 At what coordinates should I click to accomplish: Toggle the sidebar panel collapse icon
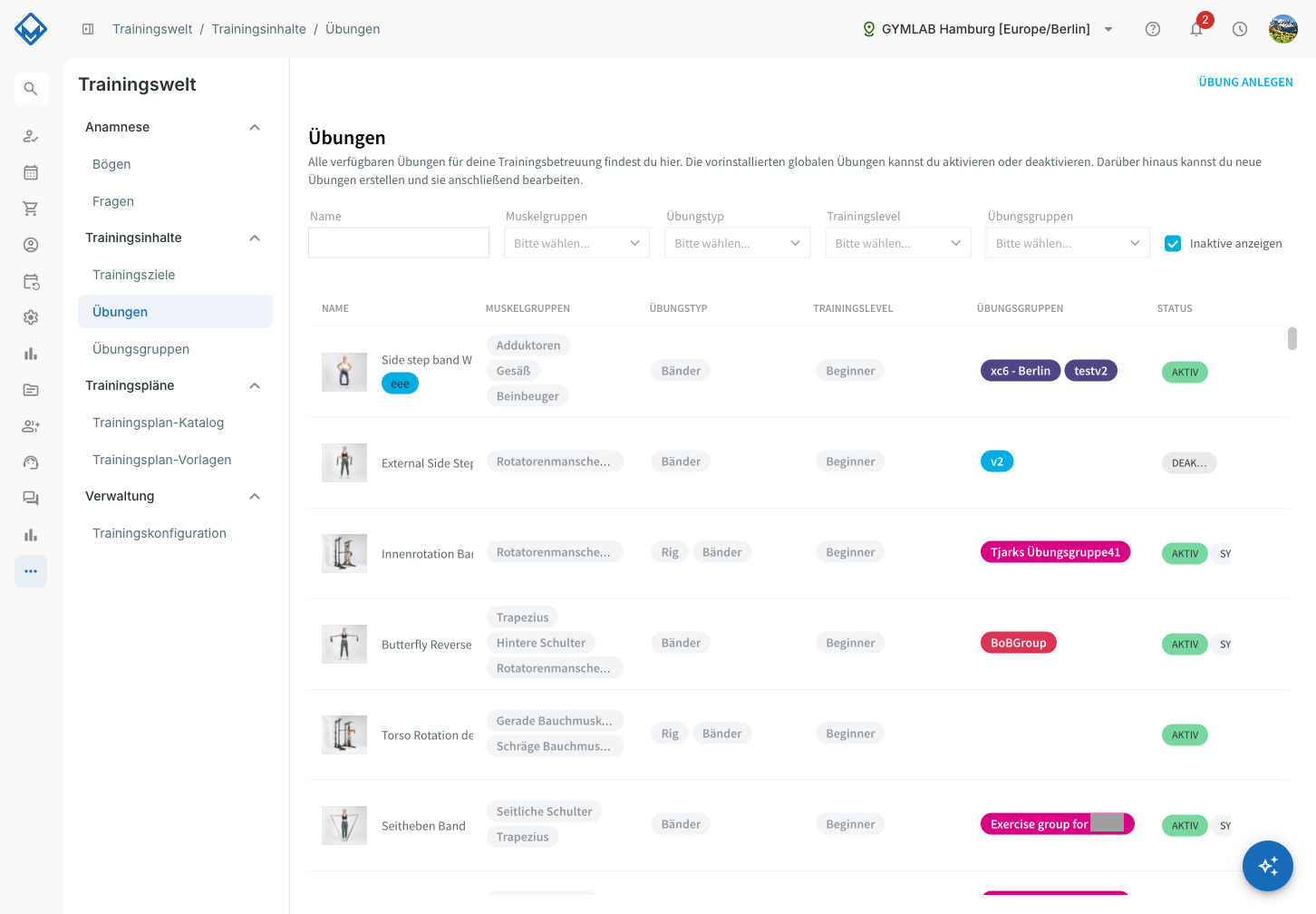[x=88, y=29]
